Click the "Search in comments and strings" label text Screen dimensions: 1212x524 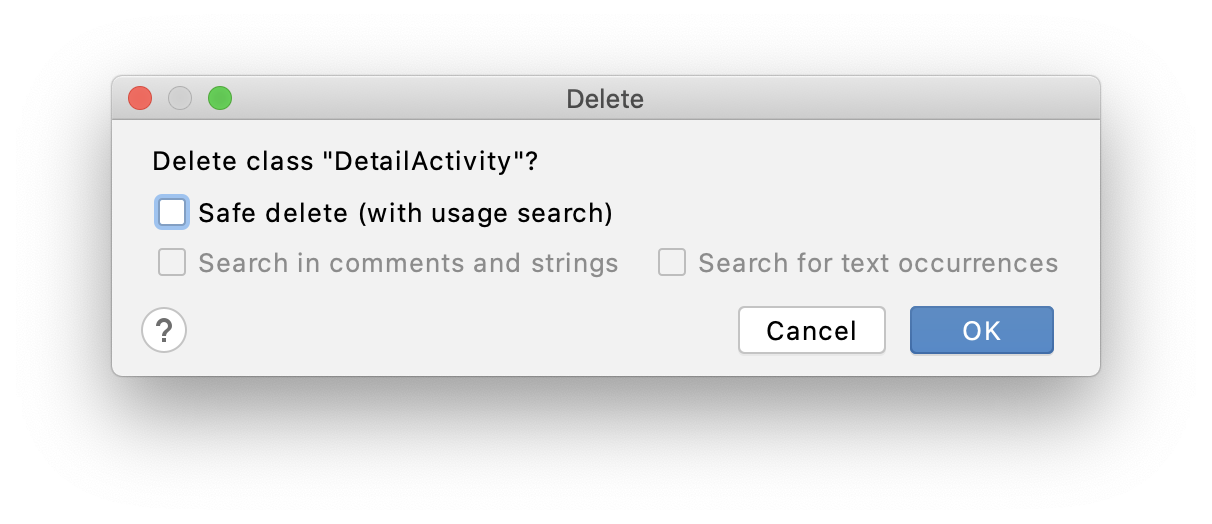408,264
